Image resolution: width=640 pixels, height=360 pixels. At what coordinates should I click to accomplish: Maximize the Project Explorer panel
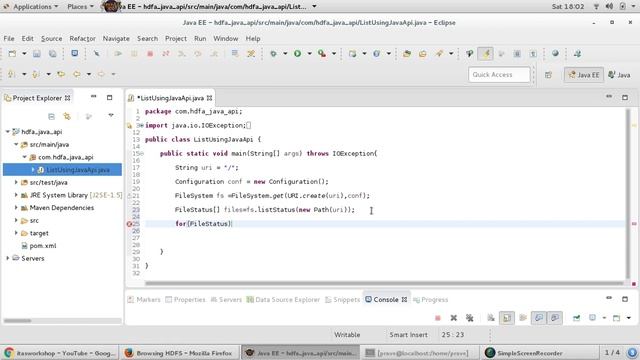point(109,98)
